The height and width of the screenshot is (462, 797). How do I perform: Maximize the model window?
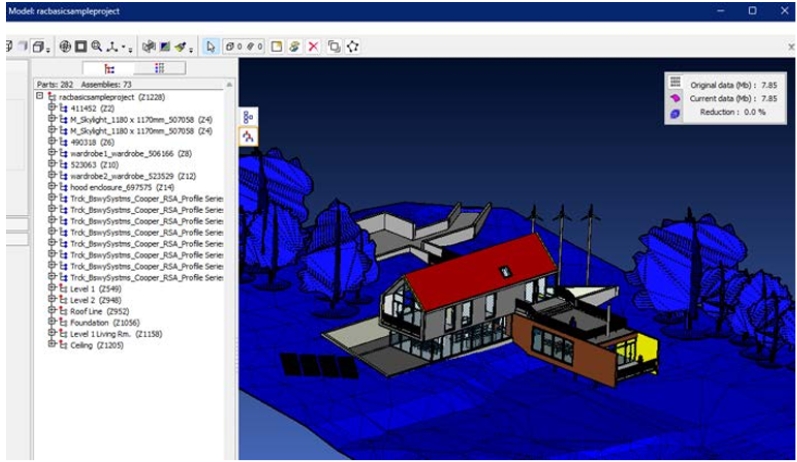click(752, 10)
